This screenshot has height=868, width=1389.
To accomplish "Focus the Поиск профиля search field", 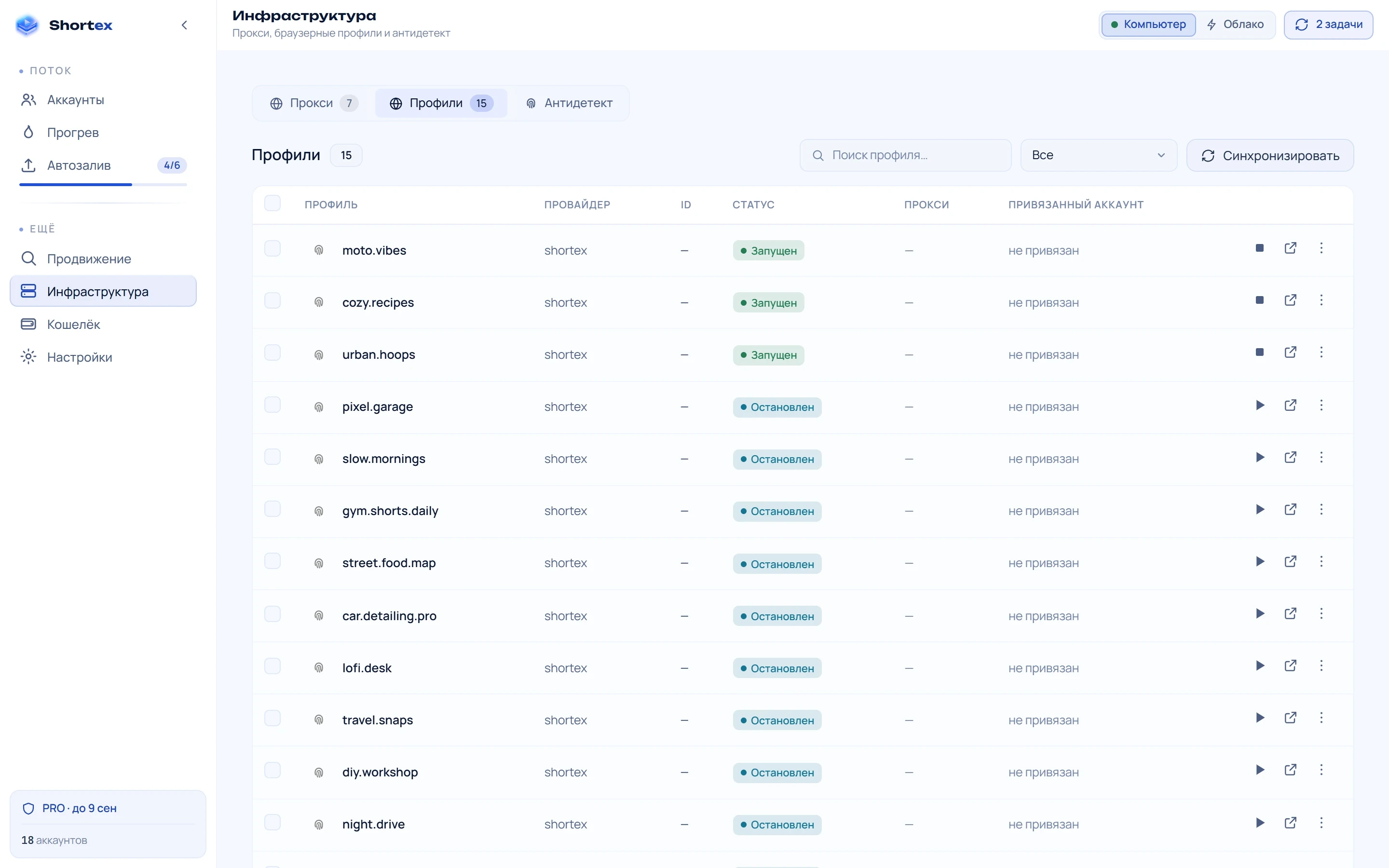I will [x=905, y=155].
